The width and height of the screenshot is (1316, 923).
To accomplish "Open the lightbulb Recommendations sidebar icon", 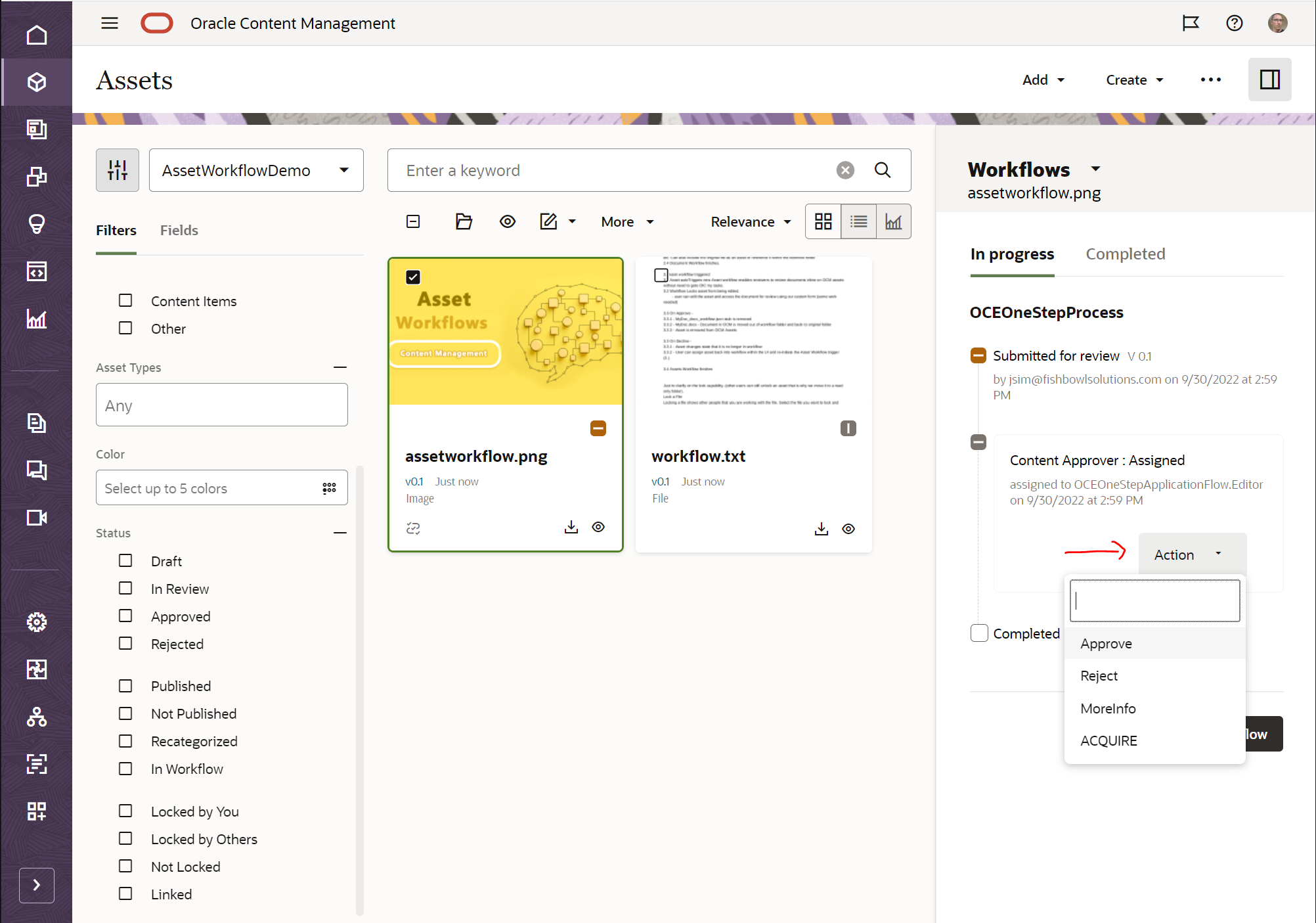I will click(37, 224).
